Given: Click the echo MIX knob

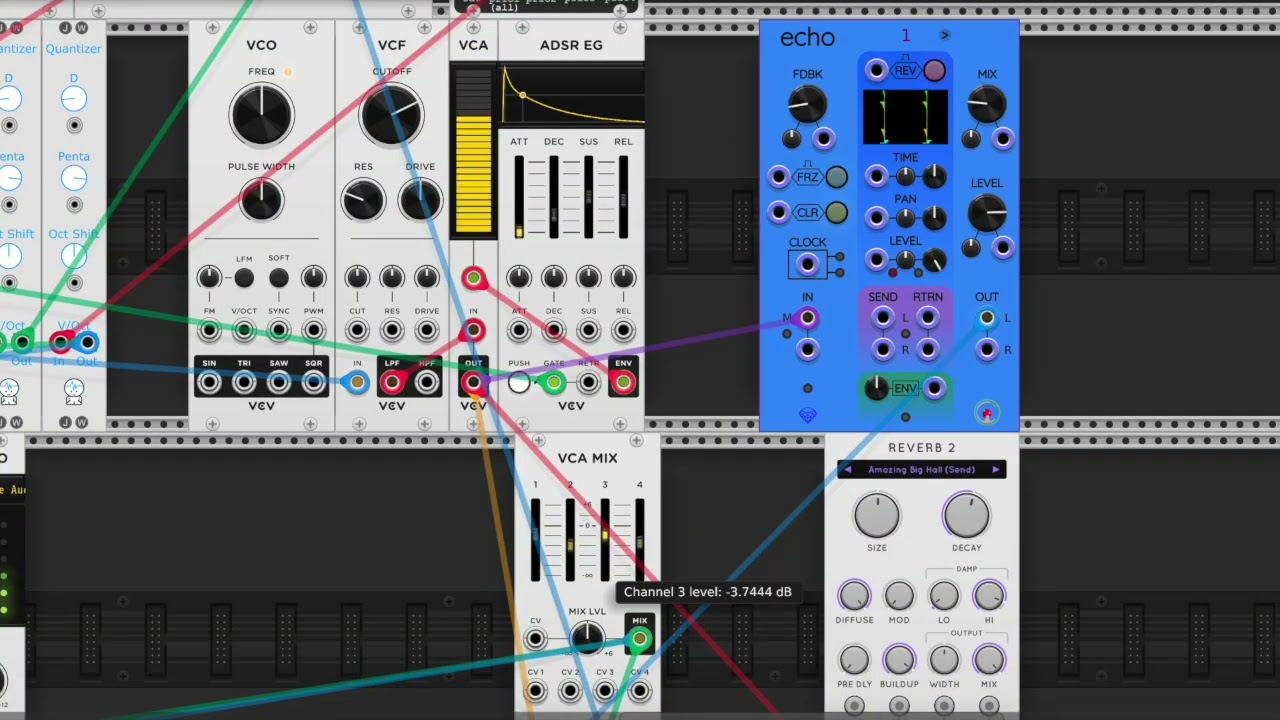Looking at the screenshot, I should pyautogui.click(x=986, y=103).
